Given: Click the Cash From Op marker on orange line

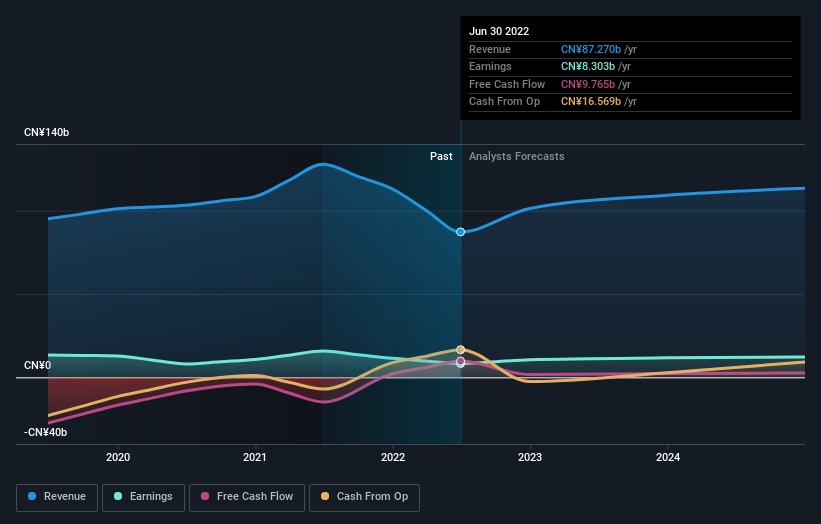Looking at the screenshot, I should [460, 350].
